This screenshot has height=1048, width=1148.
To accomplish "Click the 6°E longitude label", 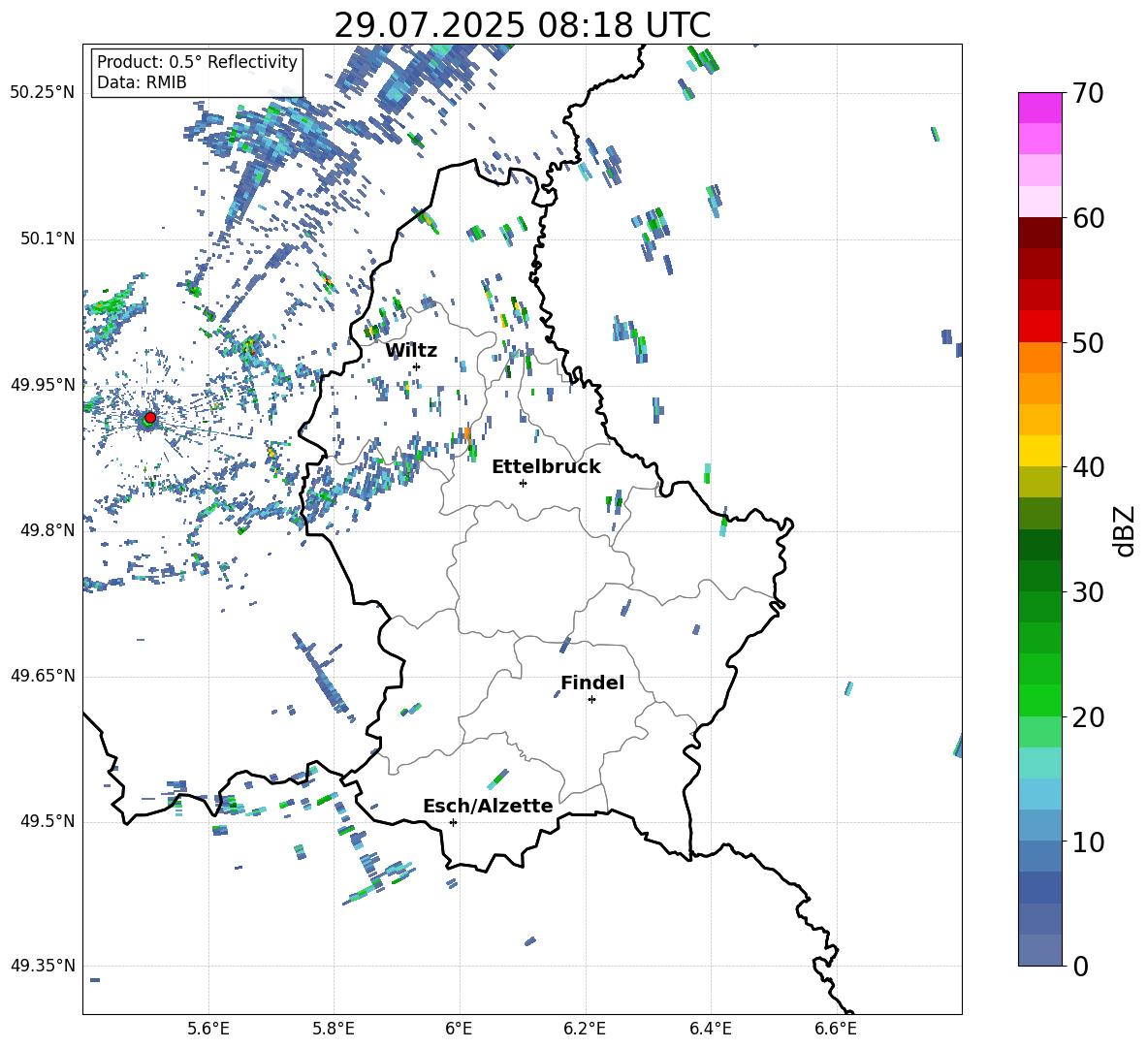I will click(x=459, y=1029).
